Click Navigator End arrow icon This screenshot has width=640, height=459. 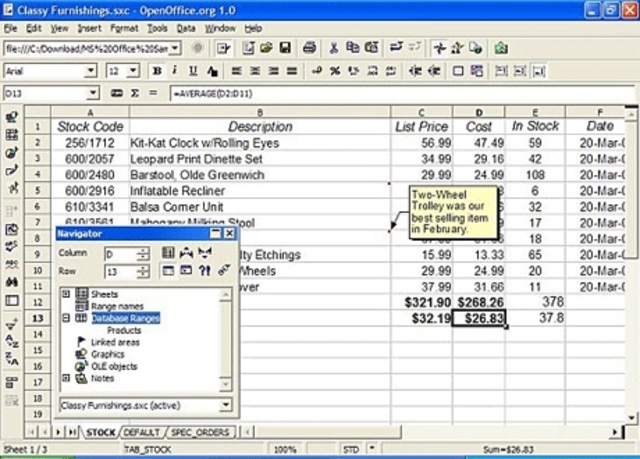tap(204, 253)
